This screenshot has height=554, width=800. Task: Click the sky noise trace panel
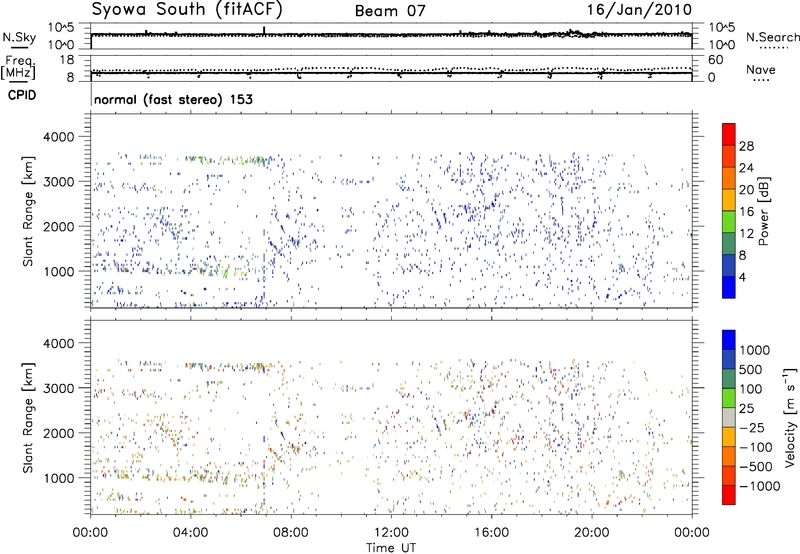click(391, 36)
